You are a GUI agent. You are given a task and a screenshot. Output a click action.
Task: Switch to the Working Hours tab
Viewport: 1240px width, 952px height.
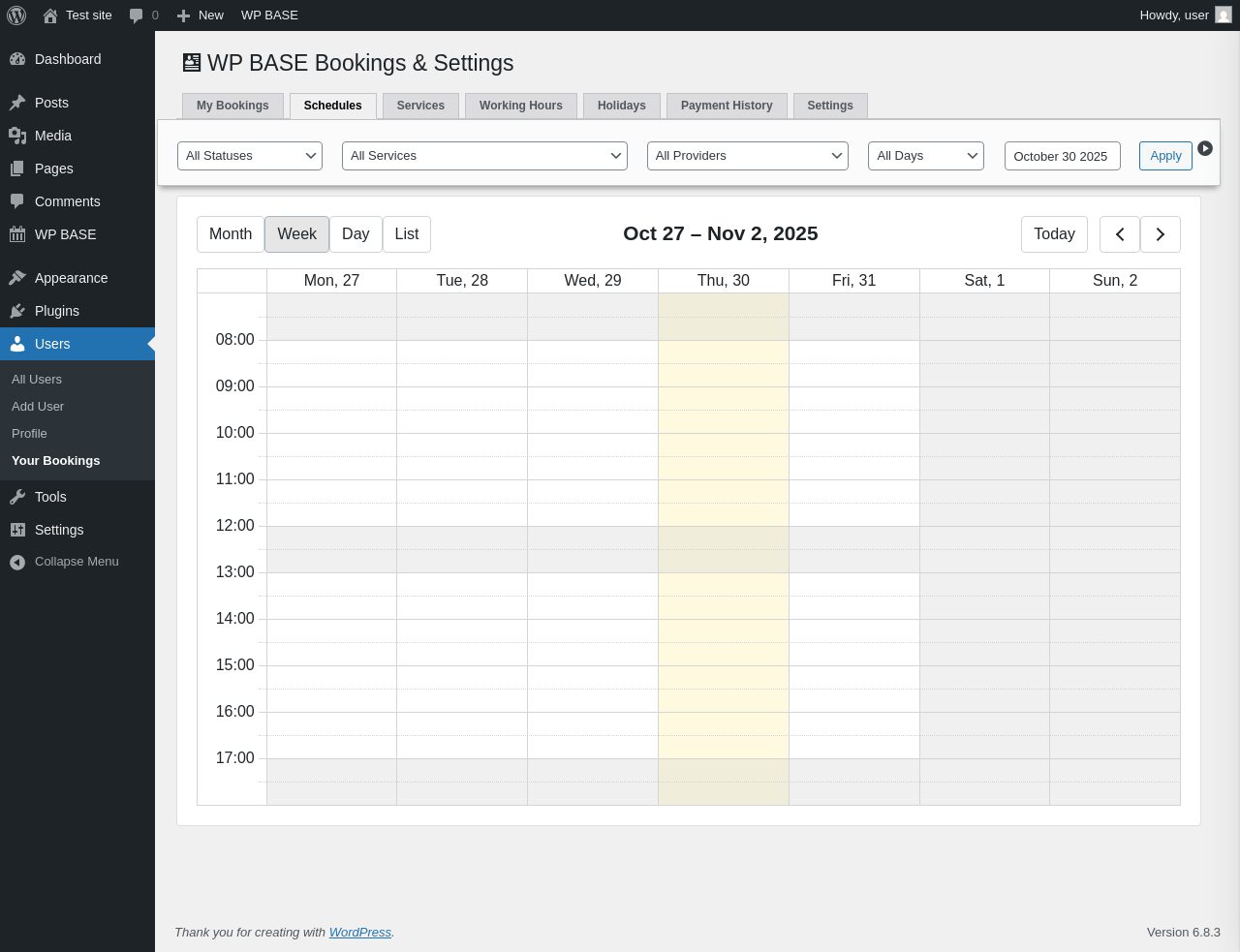[x=521, y=106]
